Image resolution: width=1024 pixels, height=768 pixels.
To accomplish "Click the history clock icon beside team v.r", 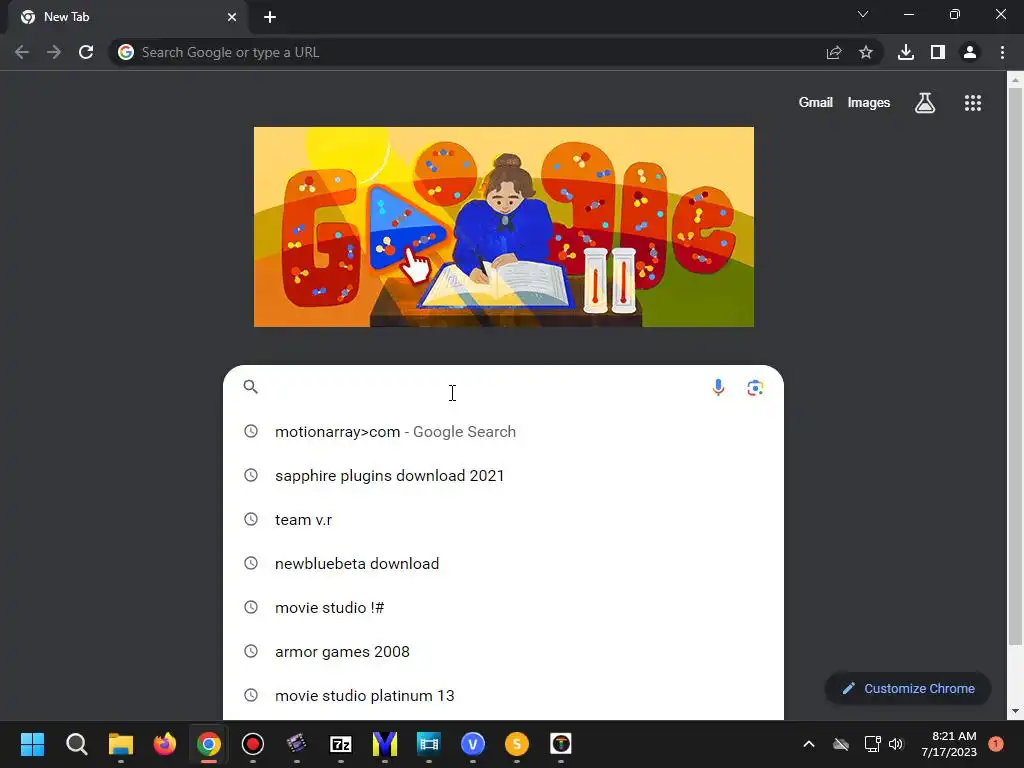I will pos(251,519).
